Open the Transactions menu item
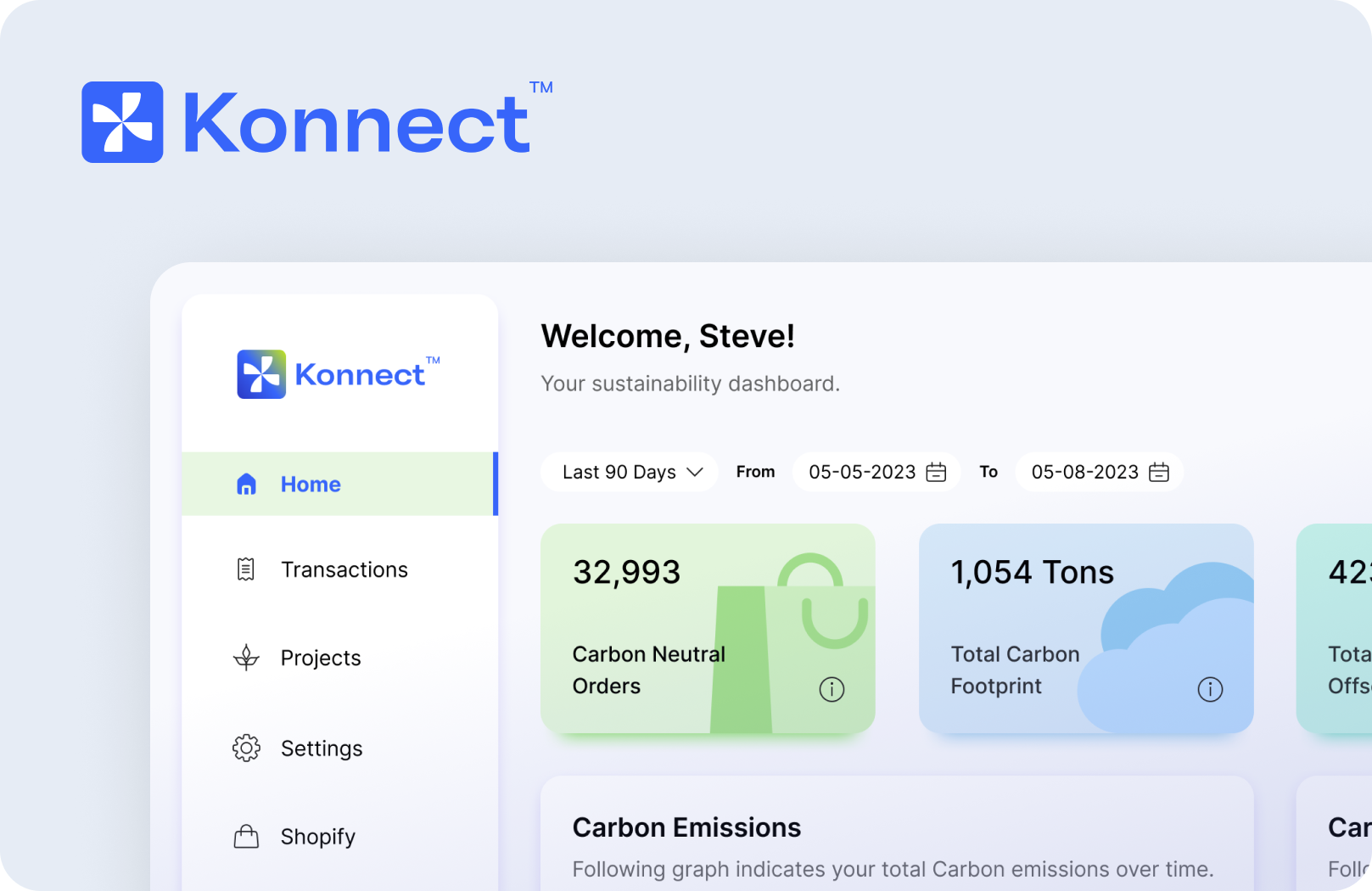This screenshot has height=891, width=1372. tap(344, 569)
